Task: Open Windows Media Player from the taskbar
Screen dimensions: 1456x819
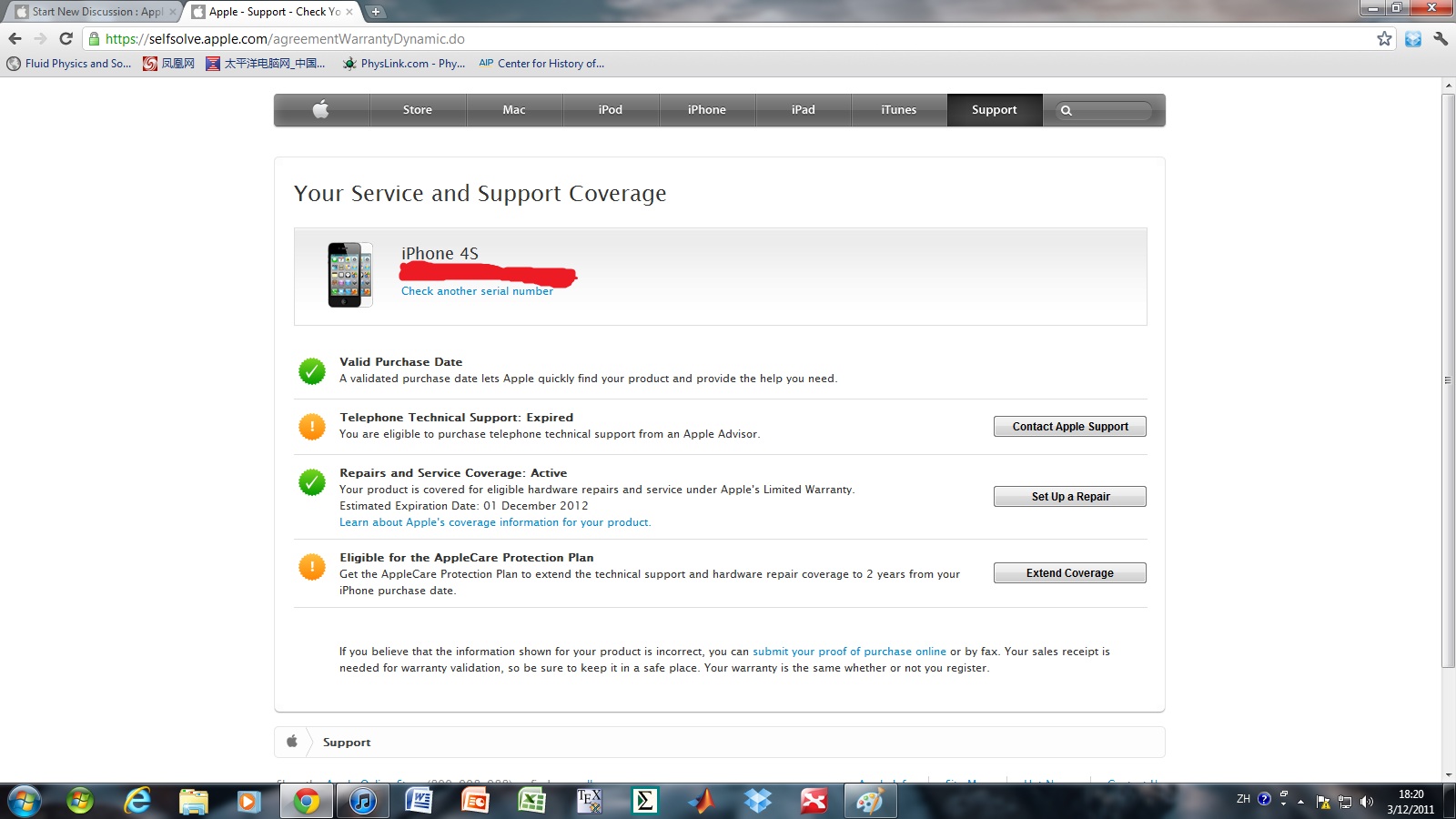Action: [x=249, y=801]
